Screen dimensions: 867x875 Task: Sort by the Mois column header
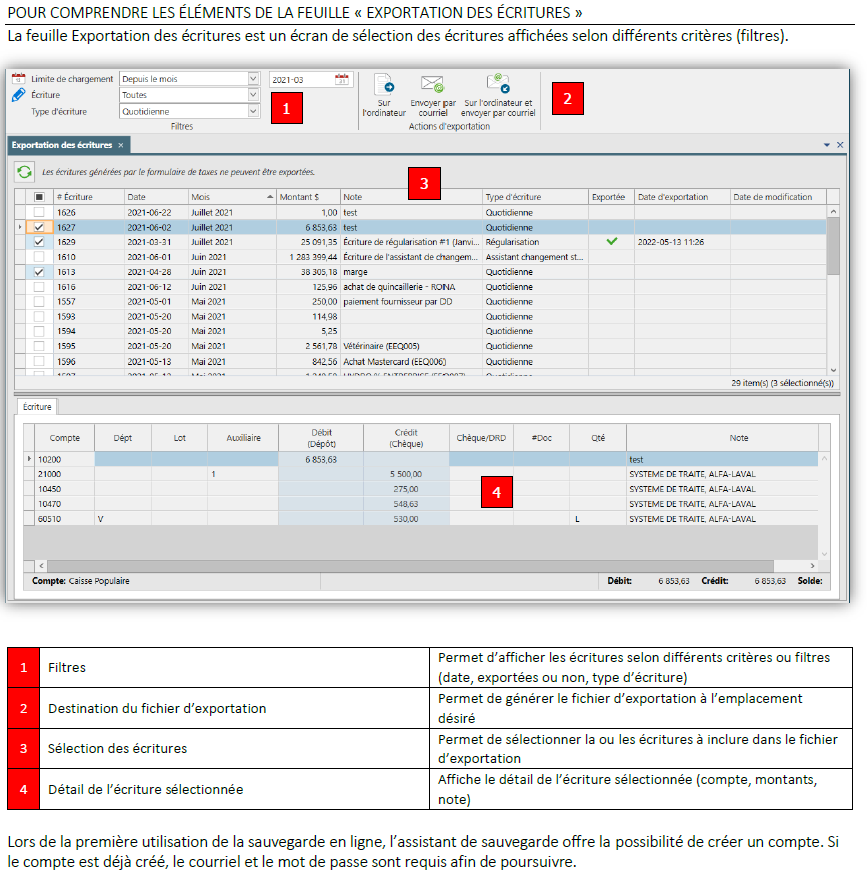(232, 197)
